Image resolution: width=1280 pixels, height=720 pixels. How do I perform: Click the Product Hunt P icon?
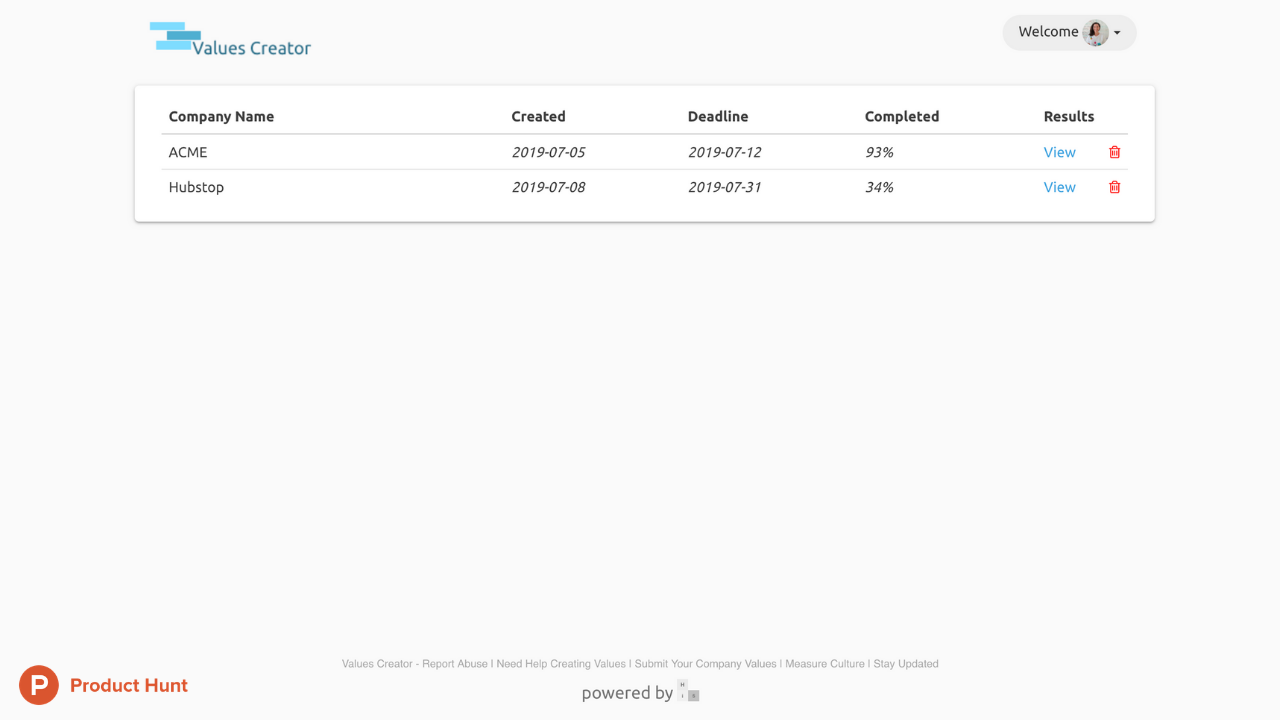coord(38,685)
